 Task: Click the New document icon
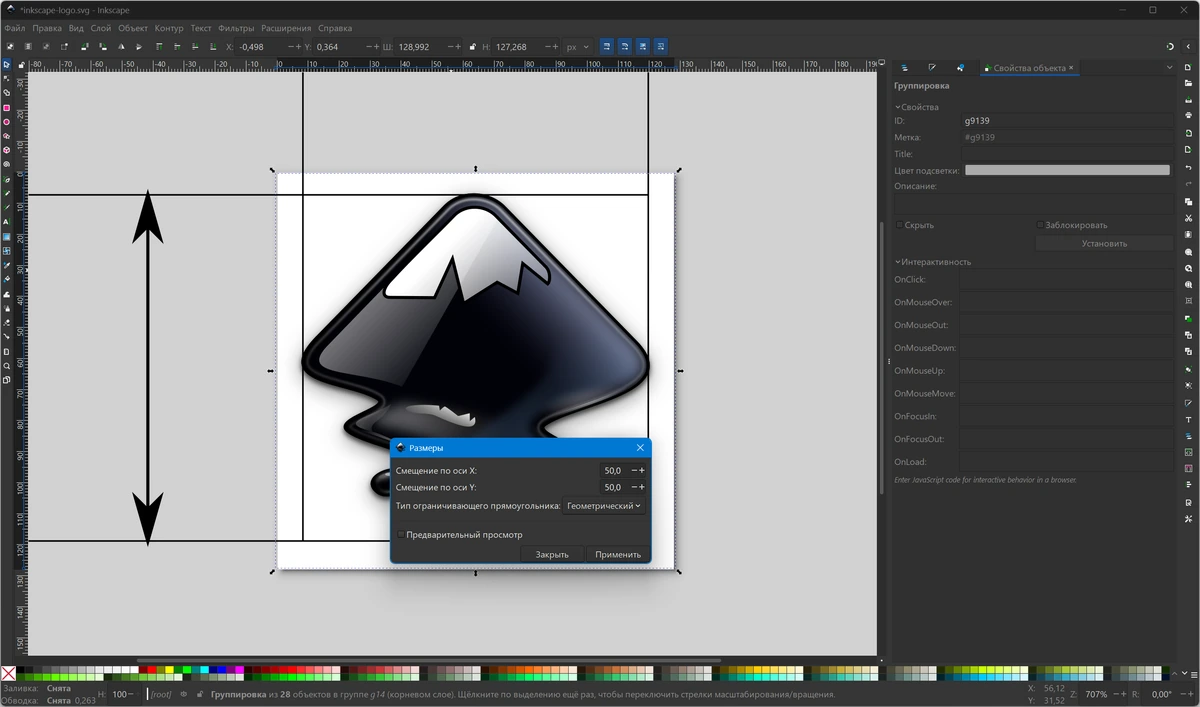1188,67
